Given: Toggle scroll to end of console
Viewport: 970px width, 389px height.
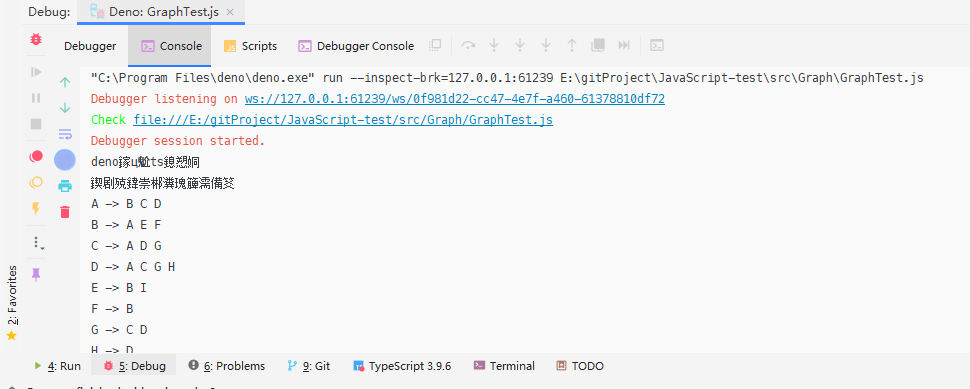Looking at the screenshot, I should tap(65, 160).
